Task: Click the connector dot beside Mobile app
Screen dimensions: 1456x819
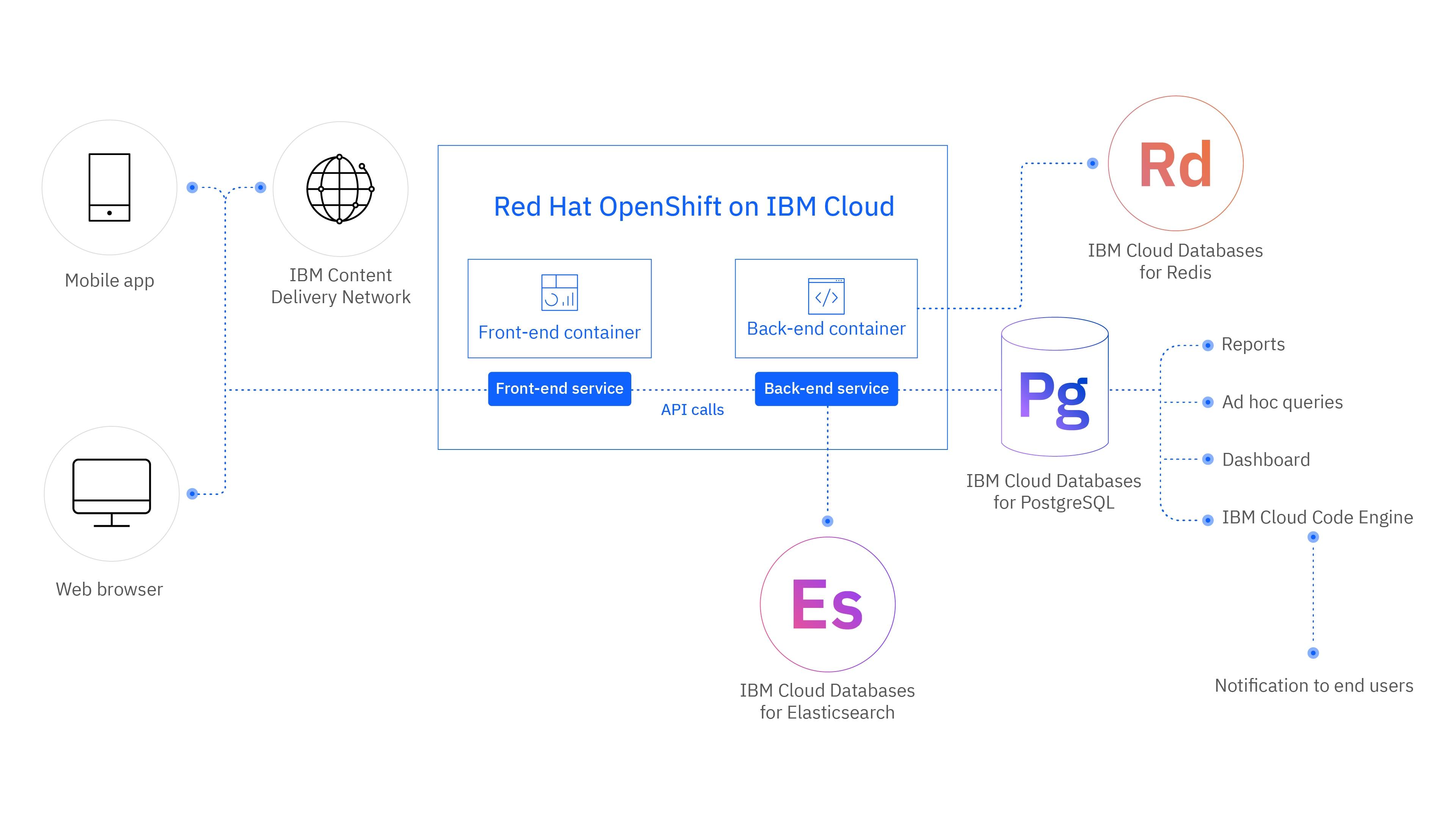Action: [x=192, y=188]
